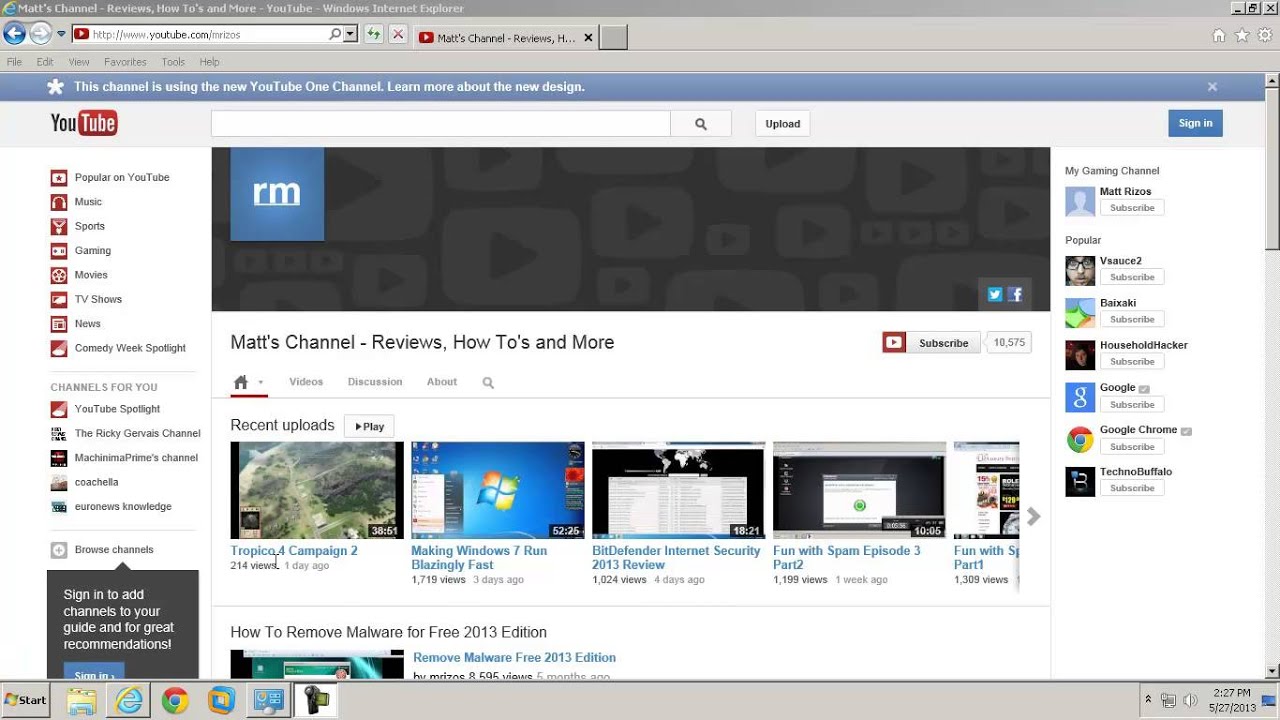Open Chrome from the taskbar
The height and width of the screenshot is (720, 1280).
pyautogui.click(x=175, y=700)
